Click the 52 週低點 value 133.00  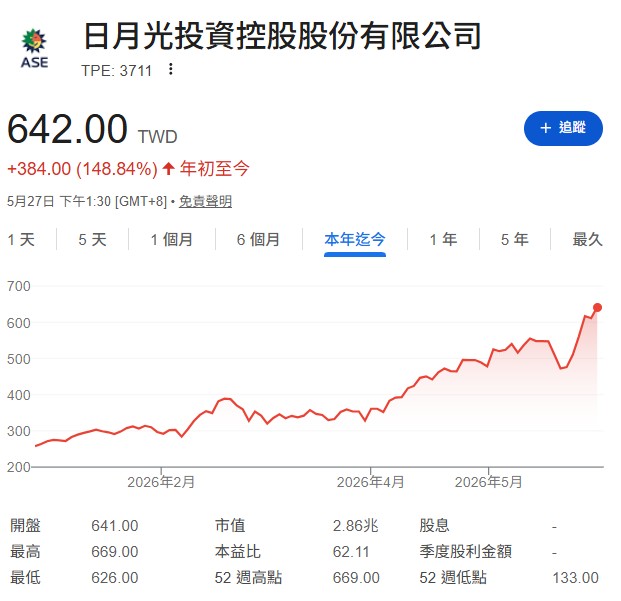coord(575,578)
